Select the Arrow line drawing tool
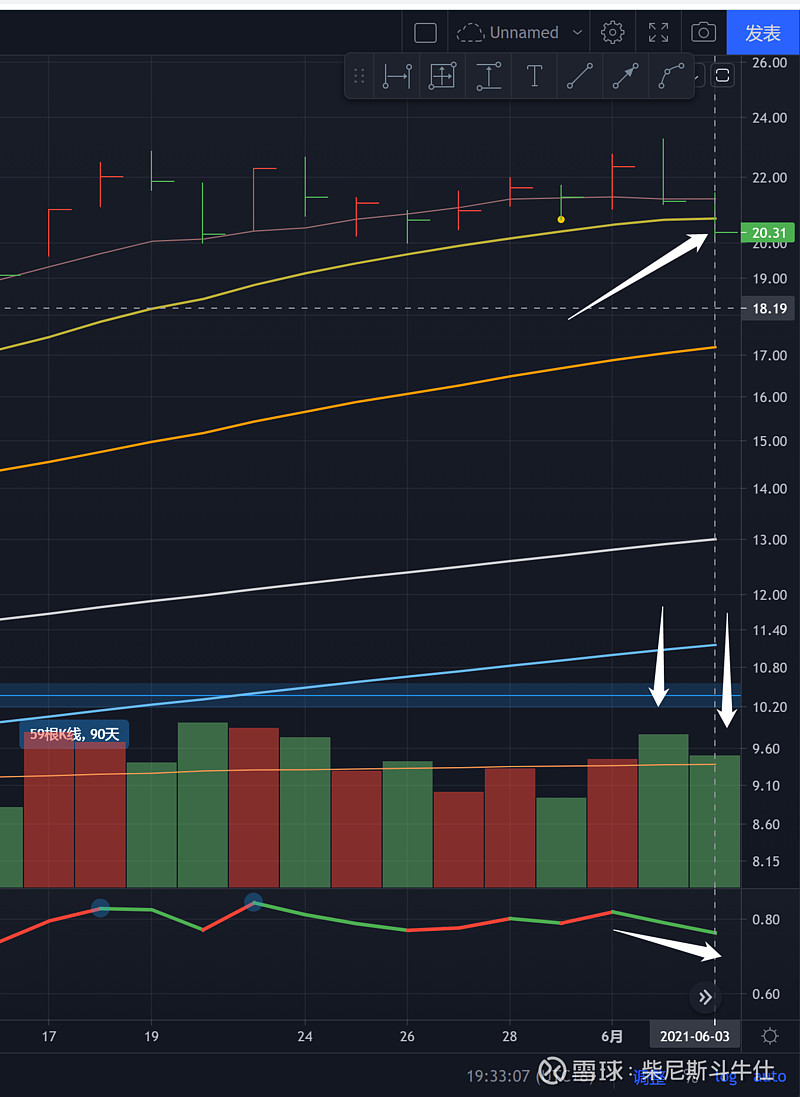The width and height of the screenshot is (800, 1097). click(x=625, y=76)
